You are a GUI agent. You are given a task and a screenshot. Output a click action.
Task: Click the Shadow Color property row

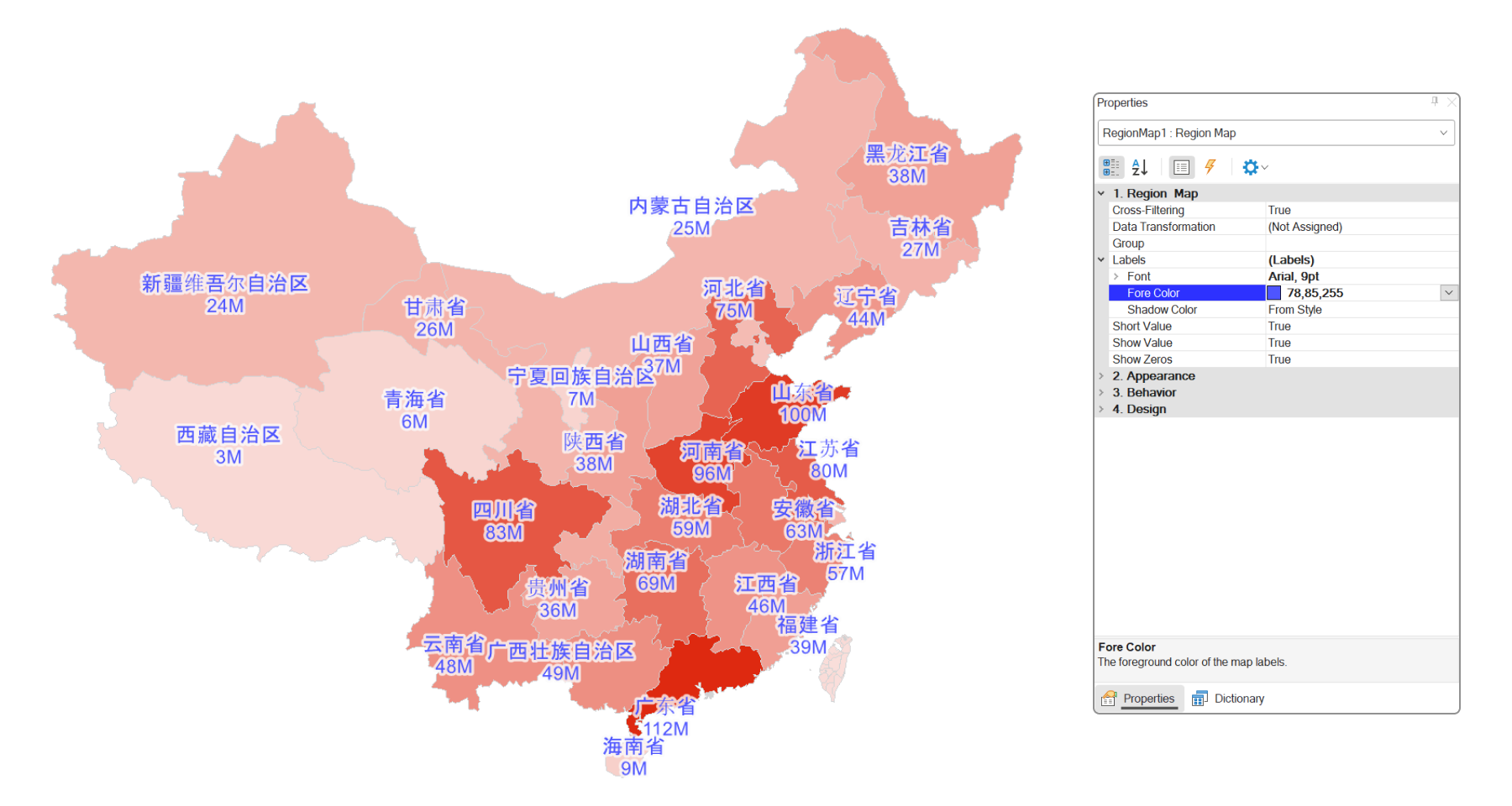1162,310
